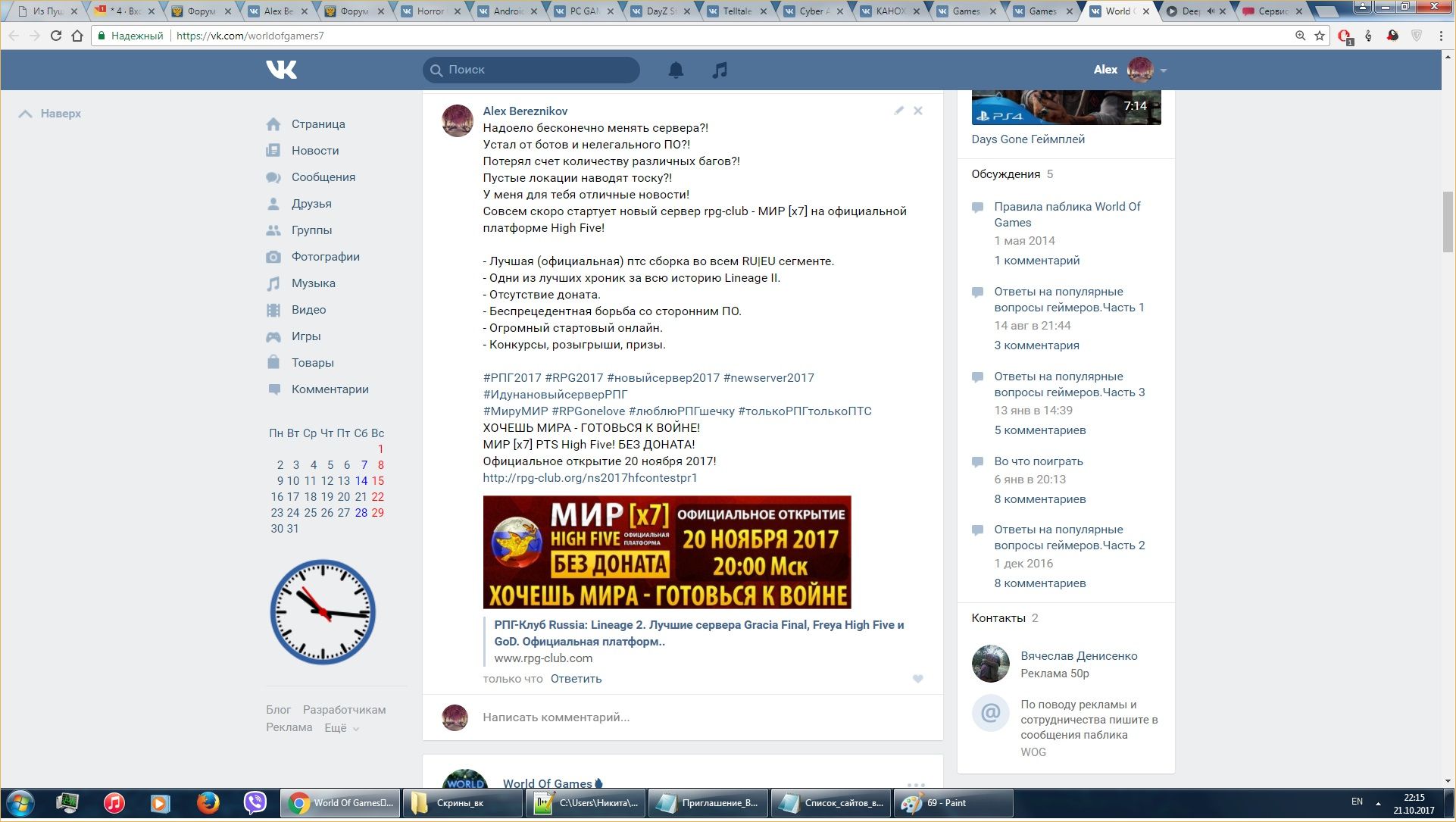Open the МИР x7 banner image

[667, 552]
